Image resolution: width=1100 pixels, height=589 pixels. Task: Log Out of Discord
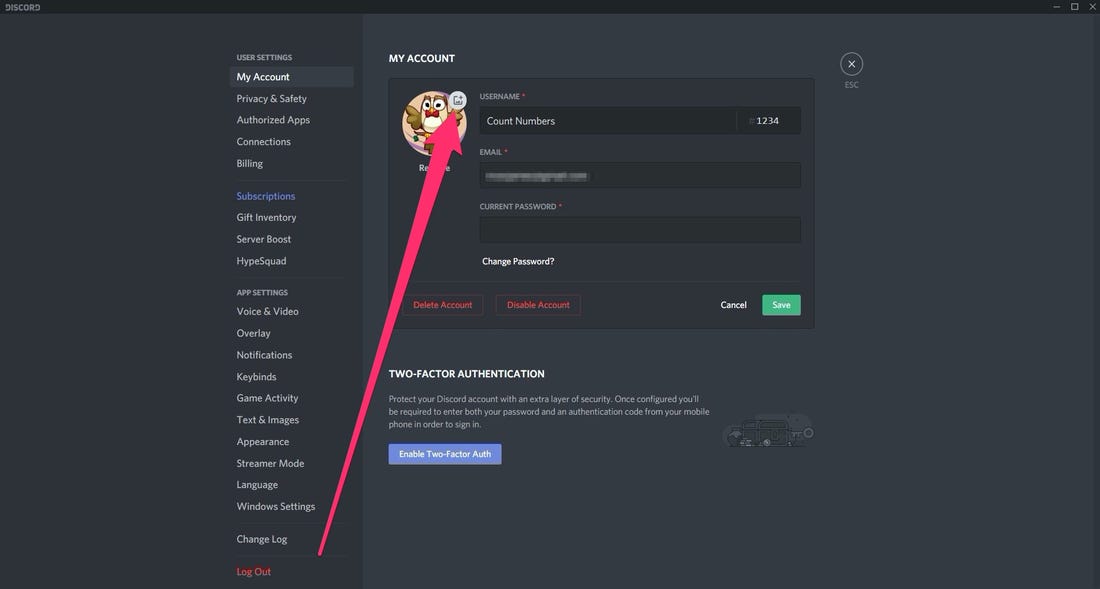(x=254, y=571)
